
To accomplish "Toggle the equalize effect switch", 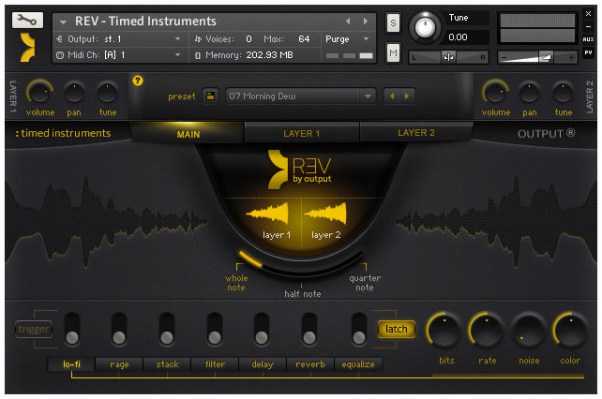I will pos(359,329).
